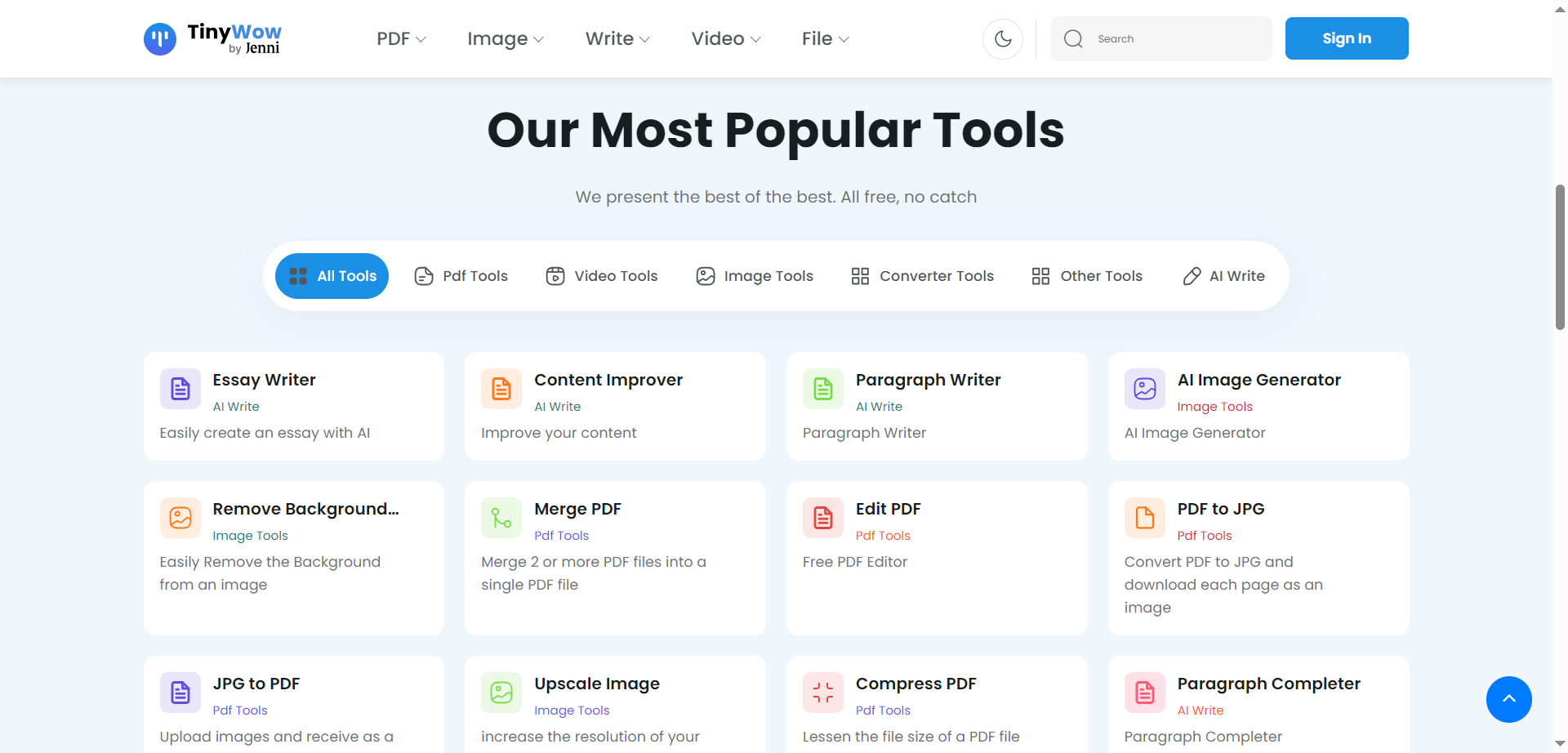The height and width of the screenshot is (753, 1568).
Task: Open the AI Image Generator icon
Action: [1144, 389]
